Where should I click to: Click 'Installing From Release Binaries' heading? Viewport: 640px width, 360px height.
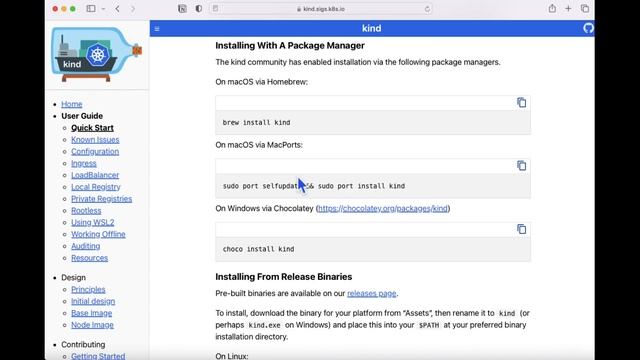click(284, 277)
